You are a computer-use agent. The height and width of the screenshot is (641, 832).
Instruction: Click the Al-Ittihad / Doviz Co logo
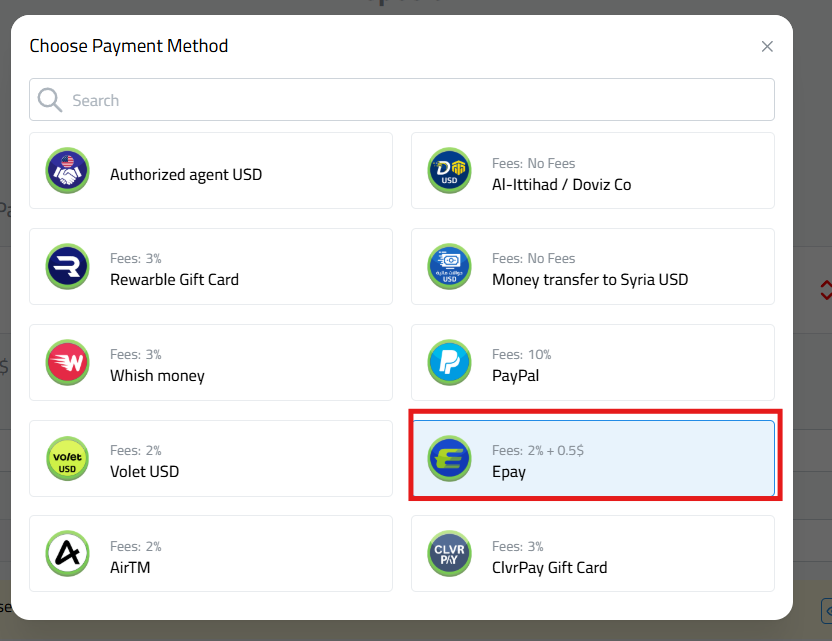(450, 171)
